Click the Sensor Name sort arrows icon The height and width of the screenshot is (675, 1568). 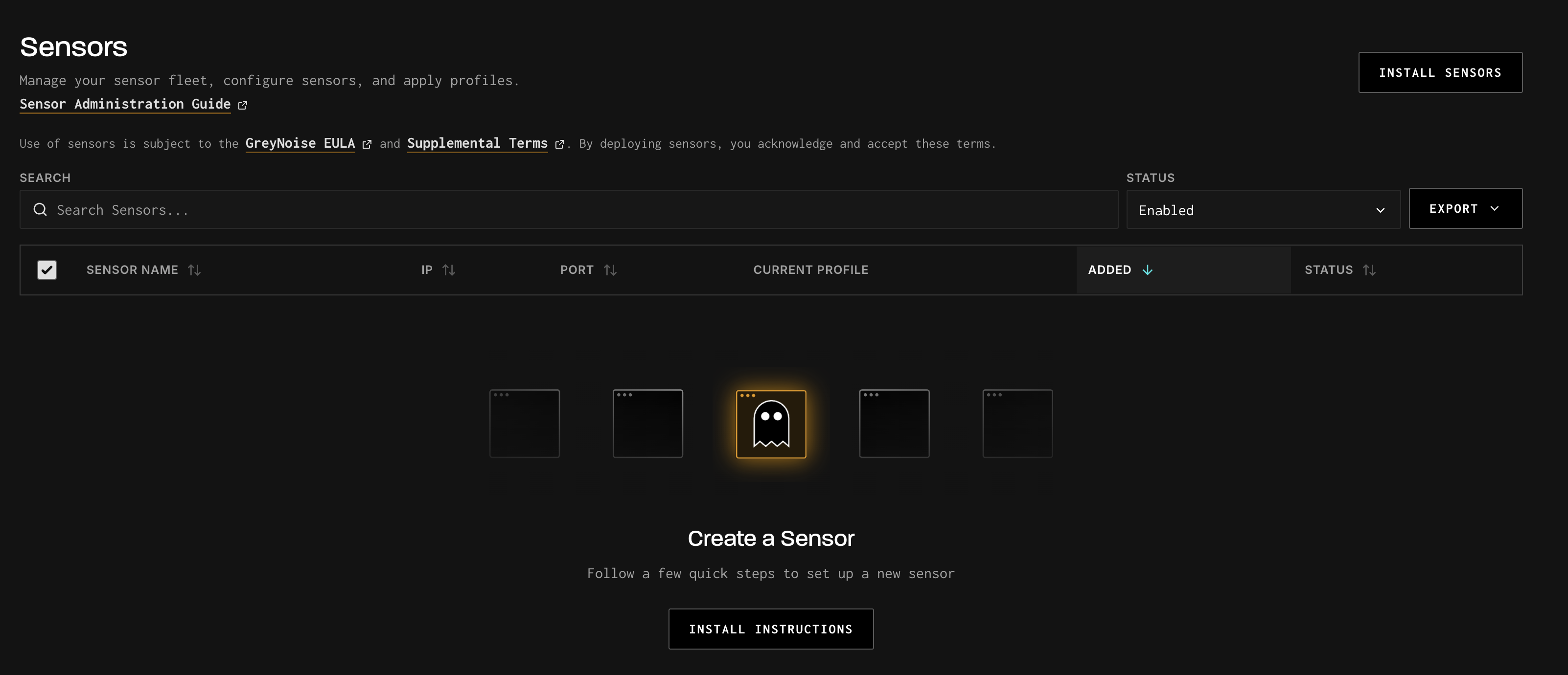click(x=194, y=270)
